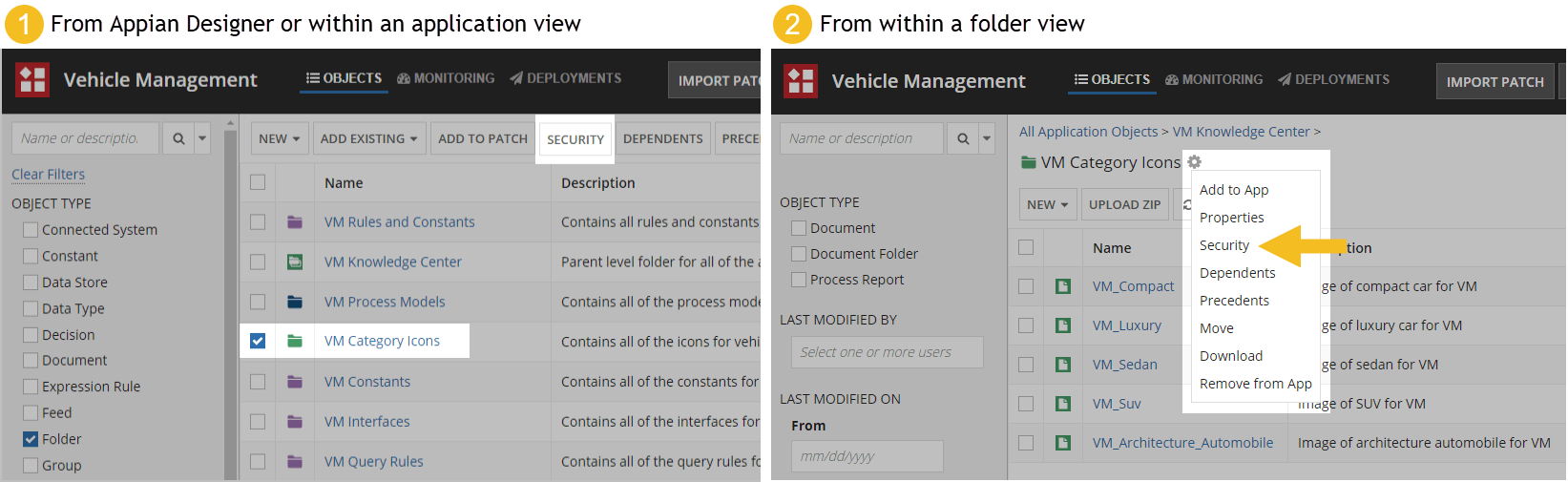Viewport: 1568px width, 482px height.
Task: Open the 'Select one or more users' picker
Action: point(887,352)
